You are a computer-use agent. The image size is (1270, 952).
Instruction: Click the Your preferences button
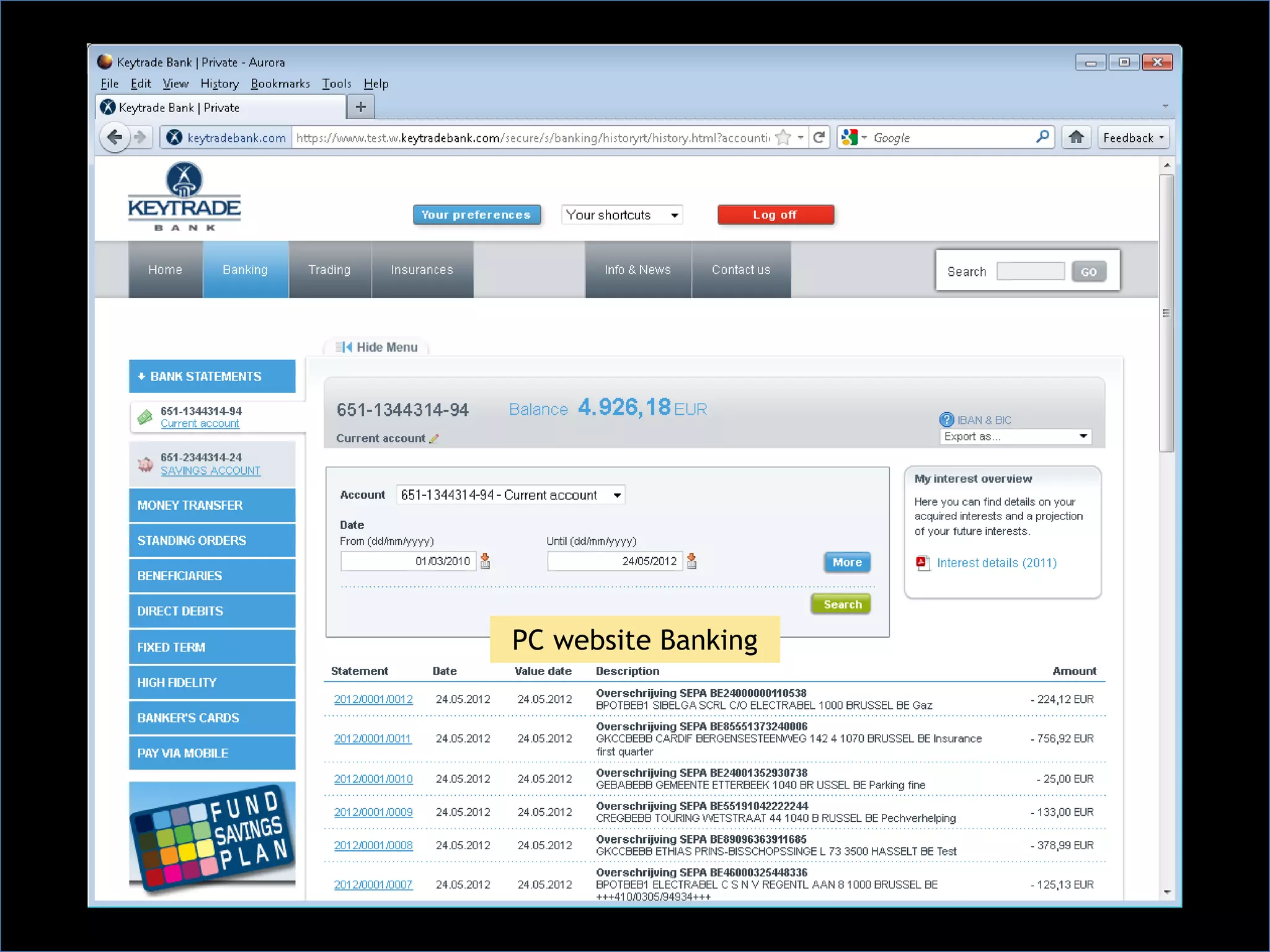coord(477,214)
